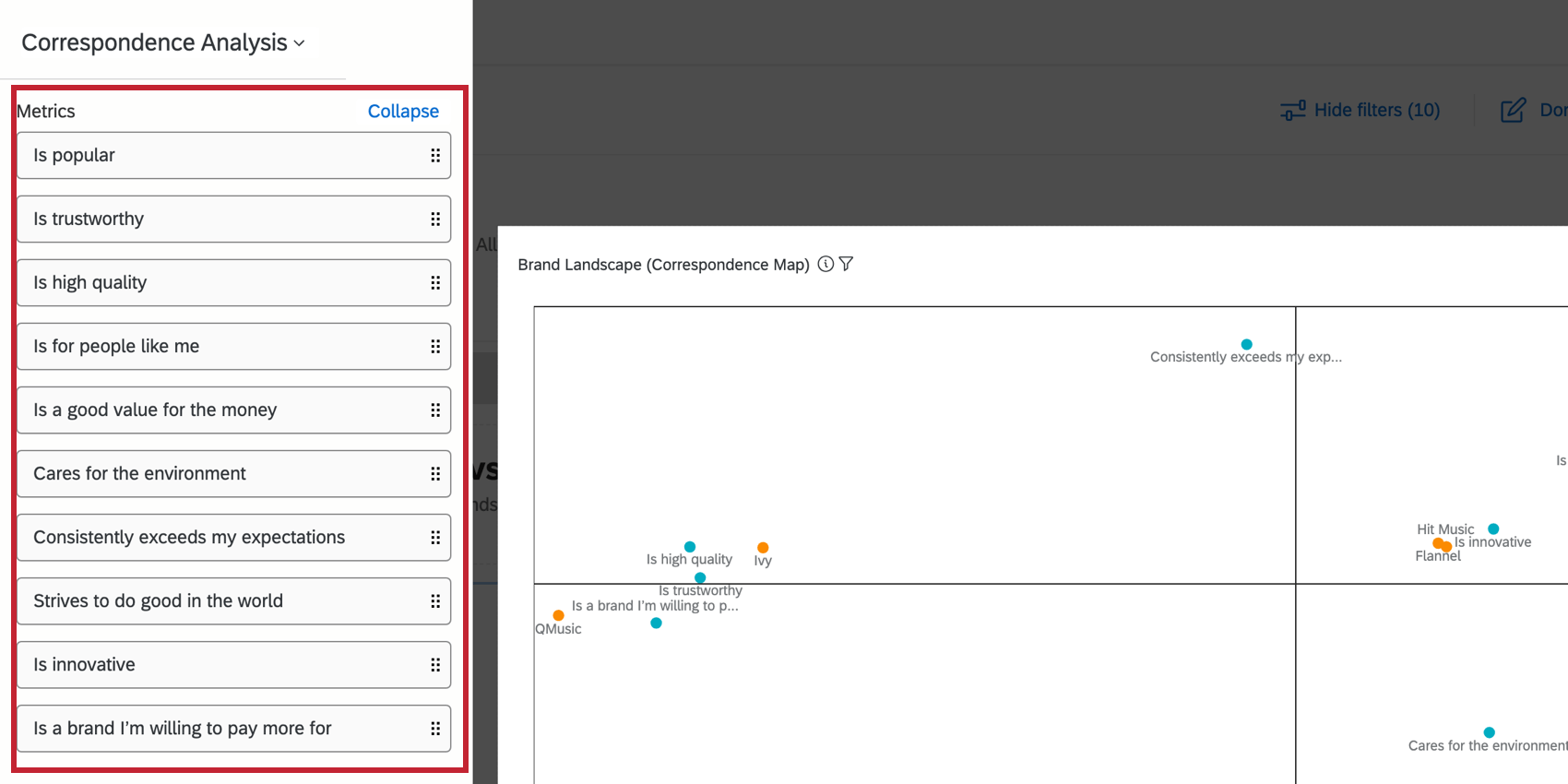
Task: Click the edit pencil icon at top right
Action: click(x=1514, y=111)
